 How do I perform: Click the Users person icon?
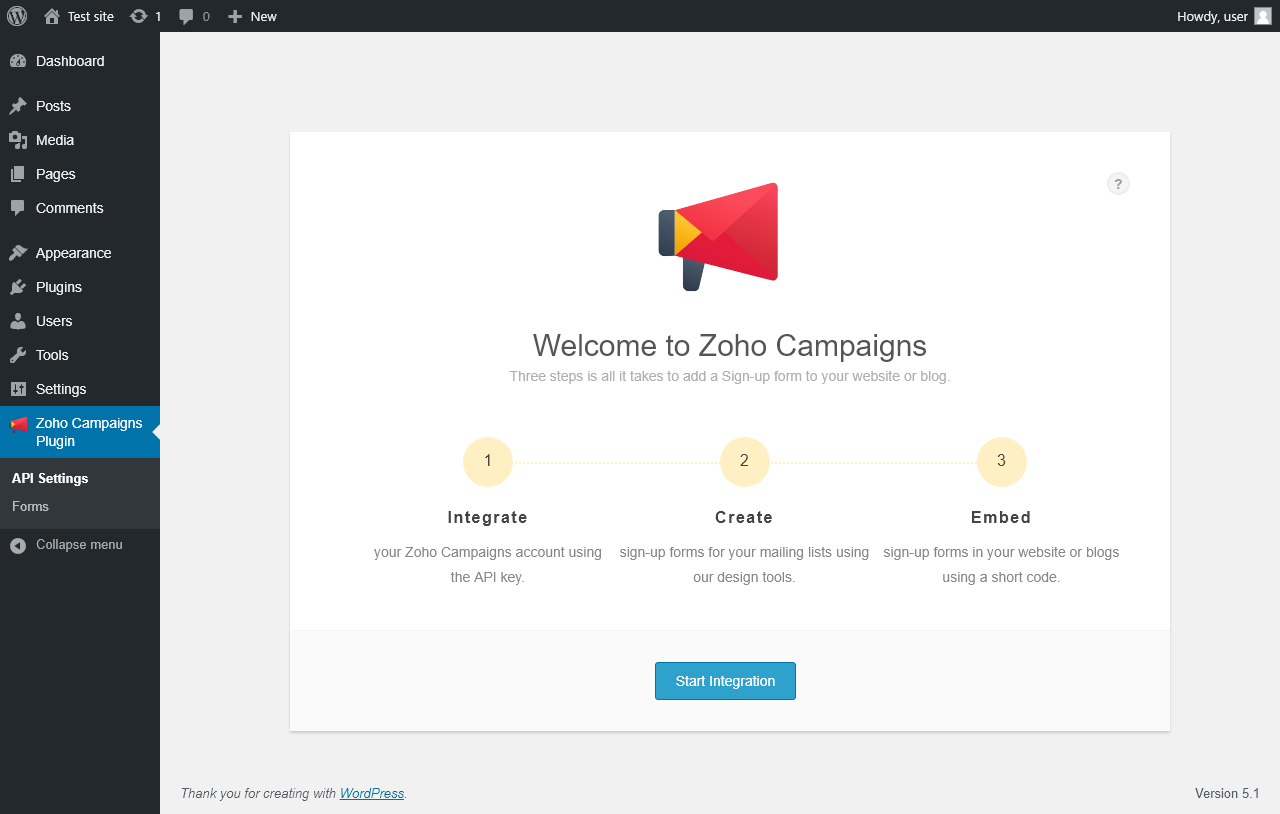18,321
